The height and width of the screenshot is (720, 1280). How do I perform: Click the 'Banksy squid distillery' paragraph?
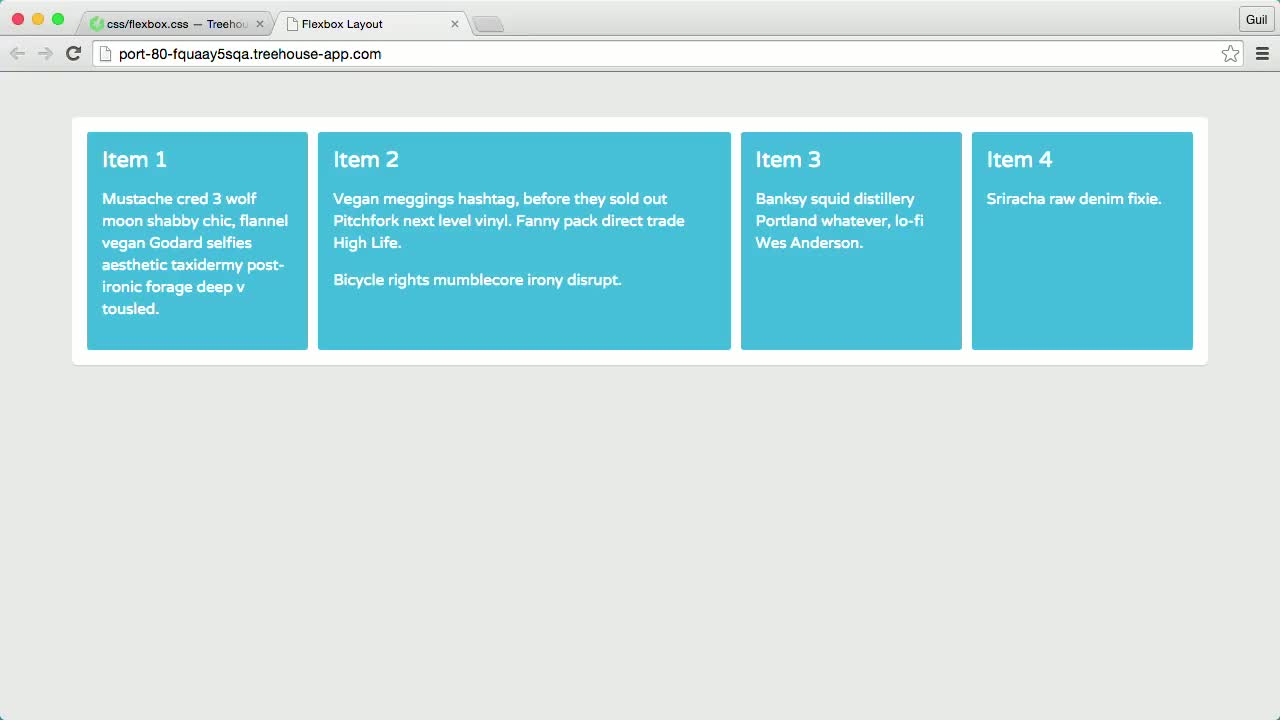tap(839, 221)
